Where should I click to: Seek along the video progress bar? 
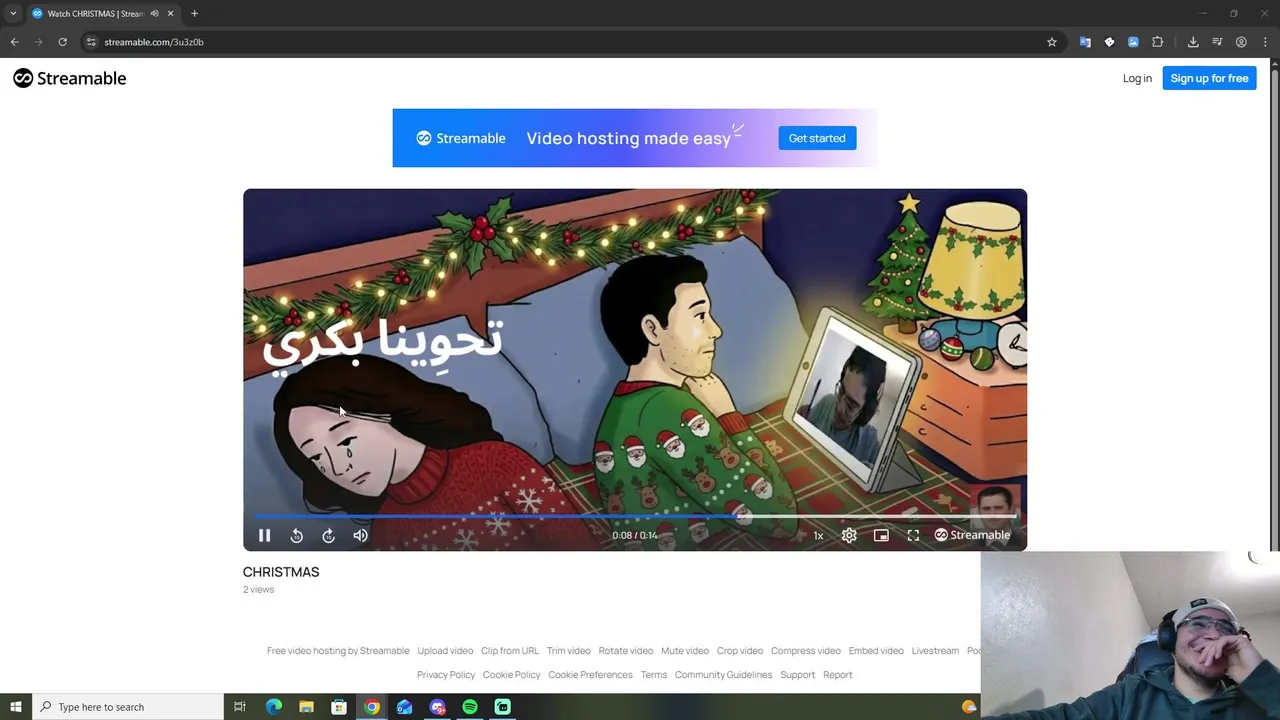click(634, 516)
